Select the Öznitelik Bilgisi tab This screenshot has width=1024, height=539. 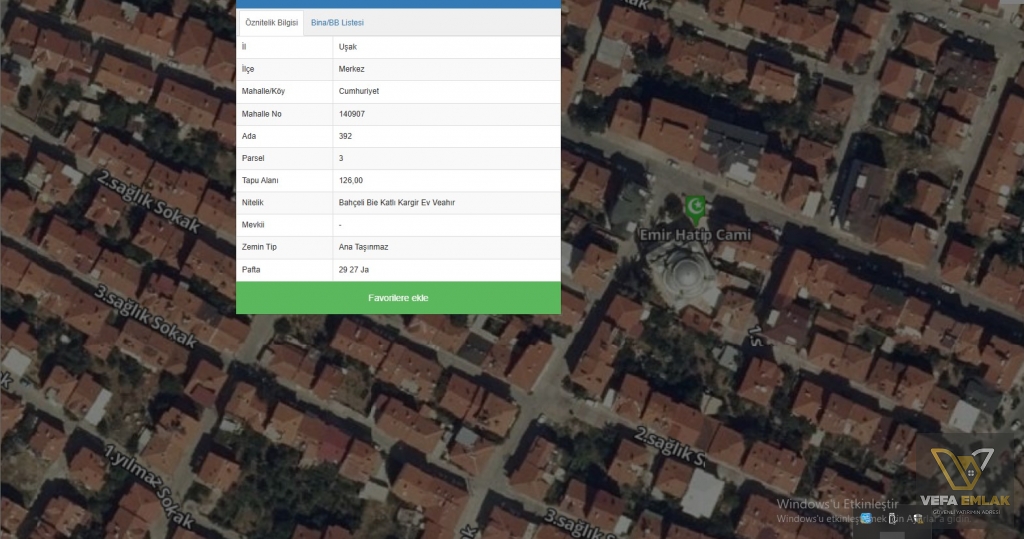click(x=271, y=23)
